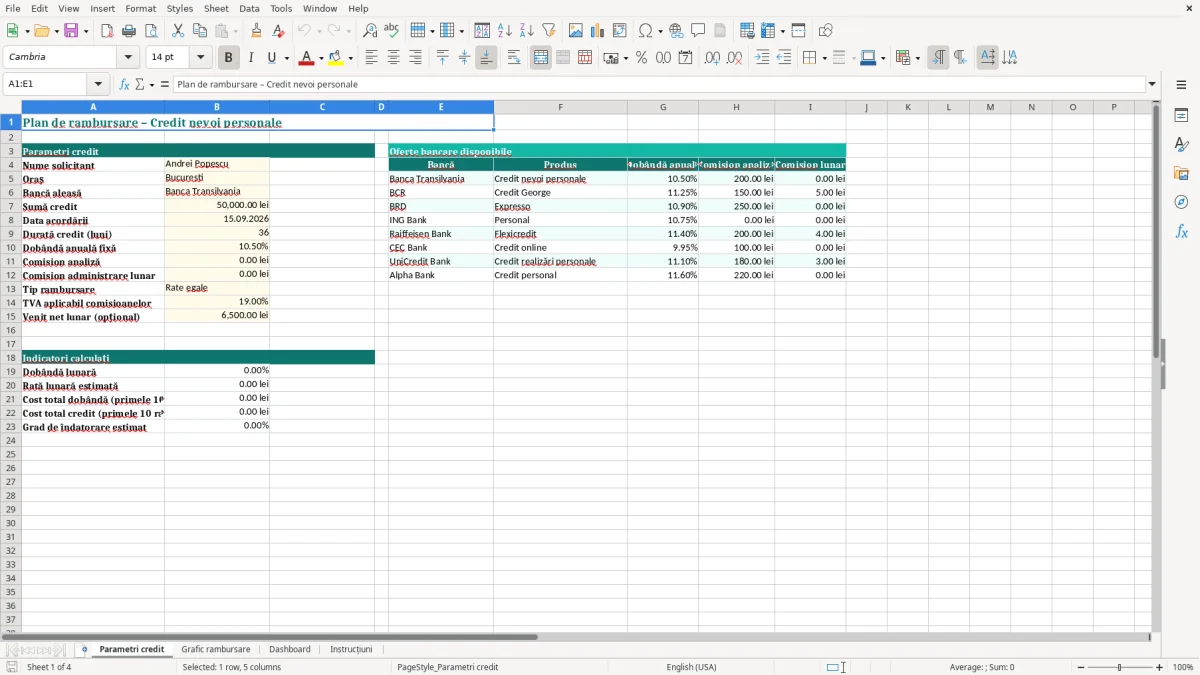Open the Sheet menu
Viewport: 1200px width, 675px height.
click(216, 8)
